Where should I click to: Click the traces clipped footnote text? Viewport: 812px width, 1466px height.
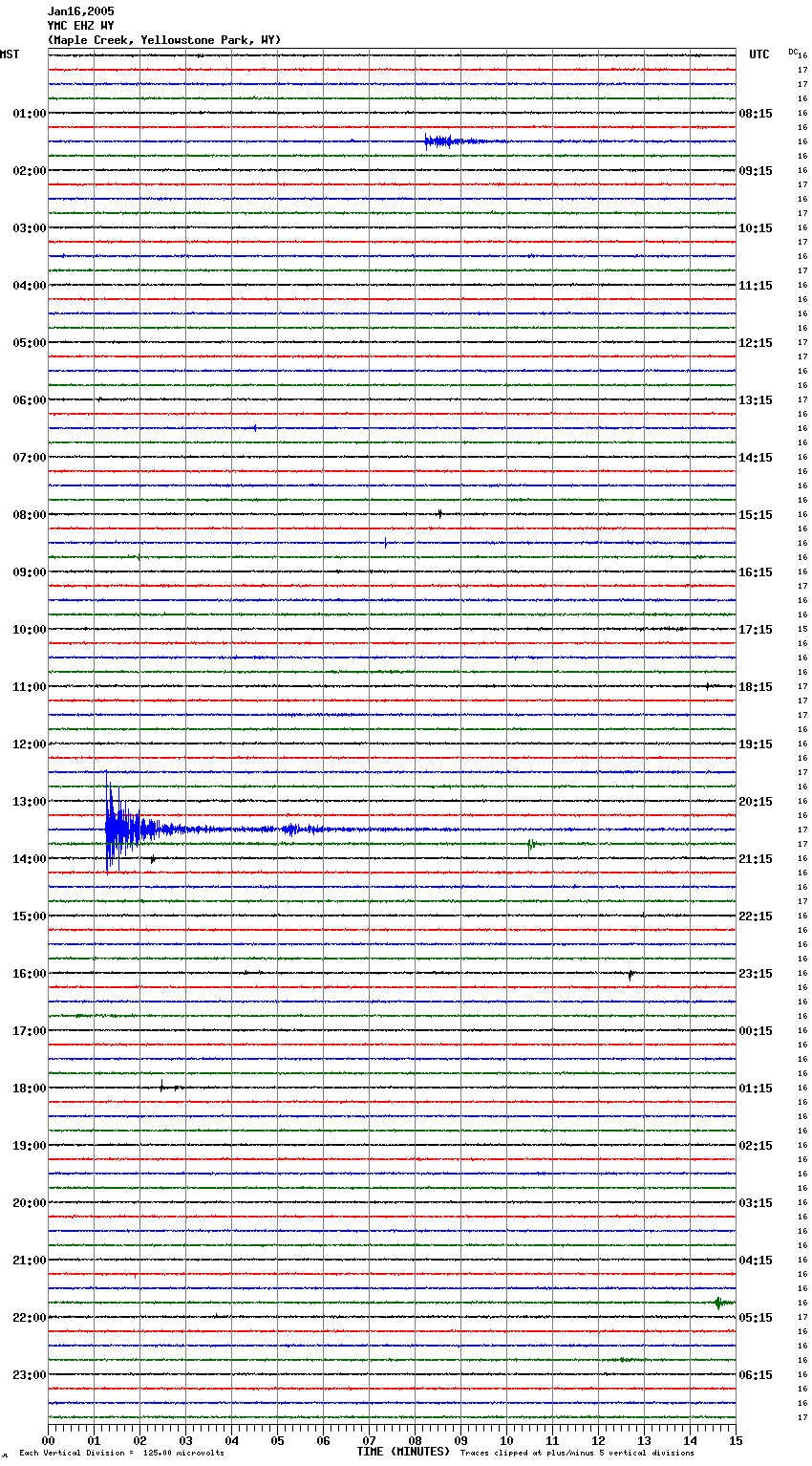click(577, 1454)
